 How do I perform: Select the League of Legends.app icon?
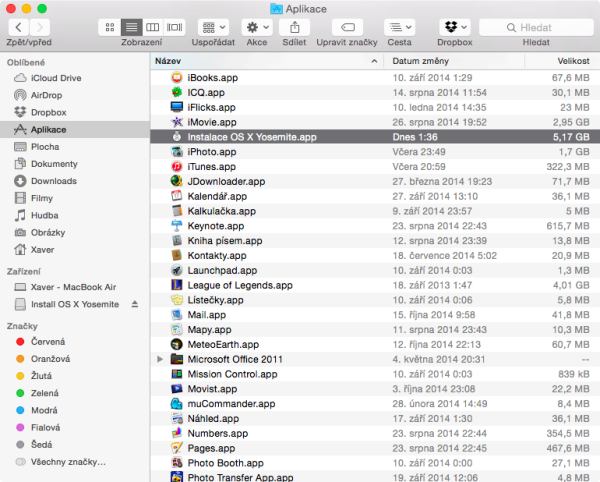point(175,286)
